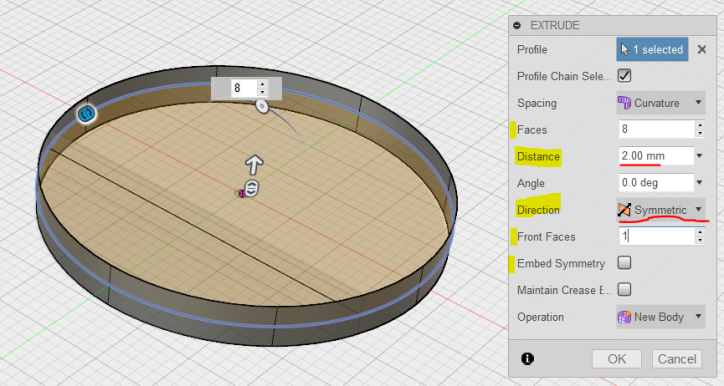This screenshot has height=386, width=724.
Task: Open the Operation New Body dropdown
Action: 661,317
